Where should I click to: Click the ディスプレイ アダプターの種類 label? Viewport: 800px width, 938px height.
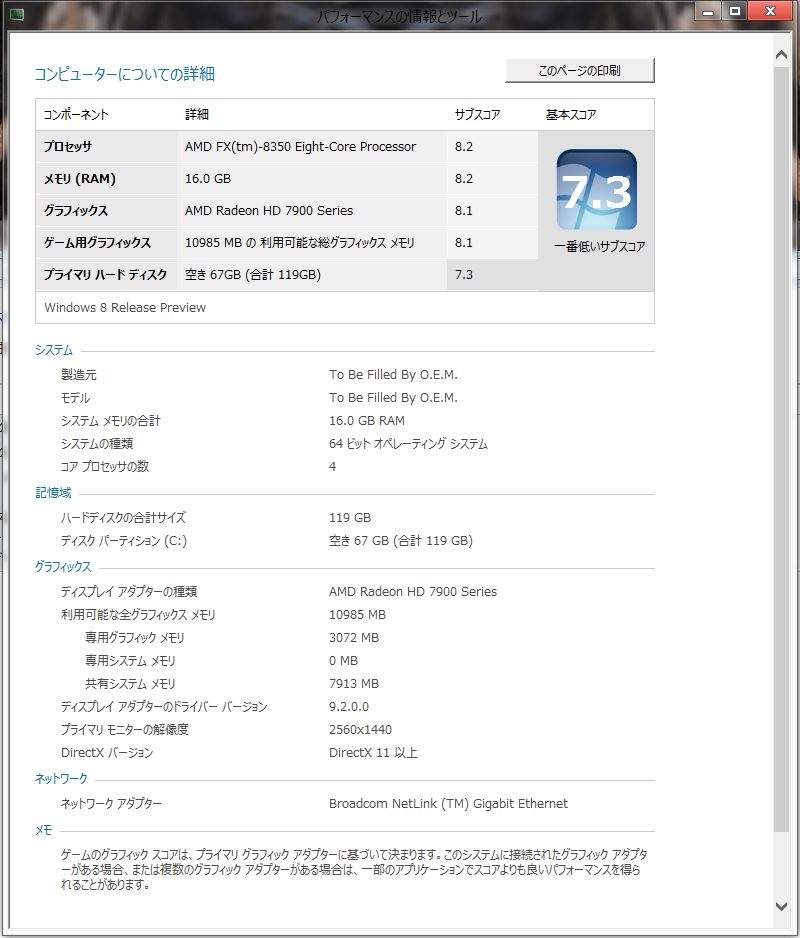click(129, 592)
